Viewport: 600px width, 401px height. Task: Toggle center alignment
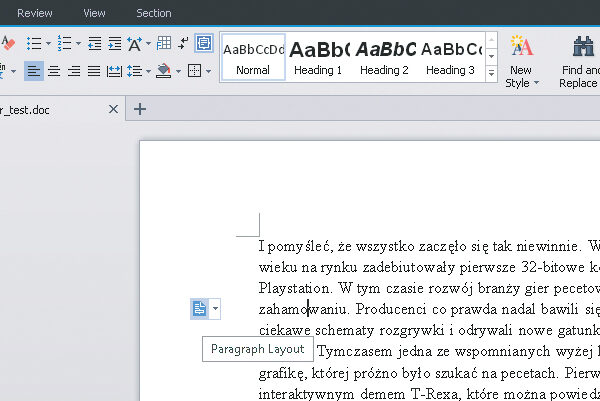[54, 71]
